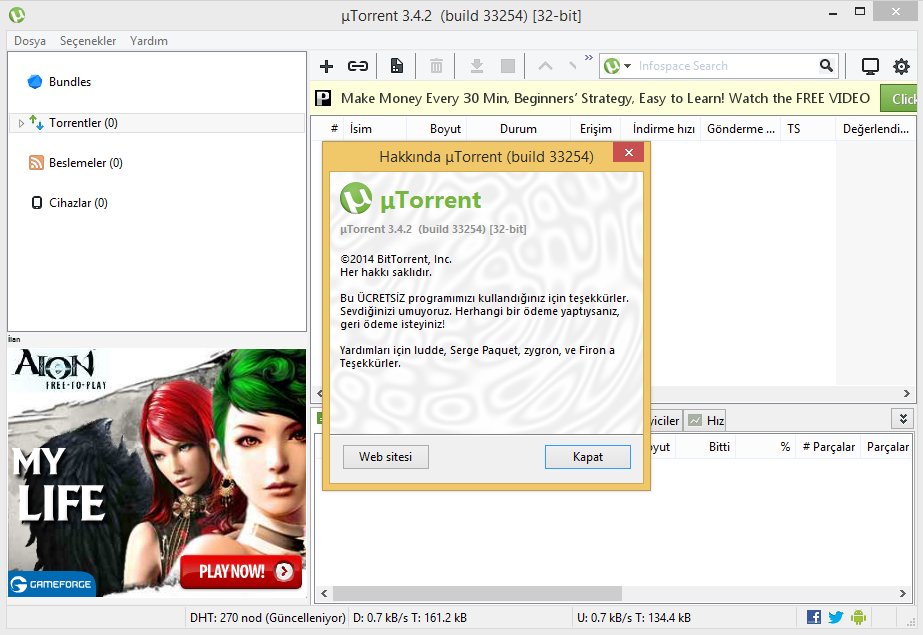Expand hidden toolbar items chevron
The height and width of the screenshot is (635, 923).
click(589, 58)
